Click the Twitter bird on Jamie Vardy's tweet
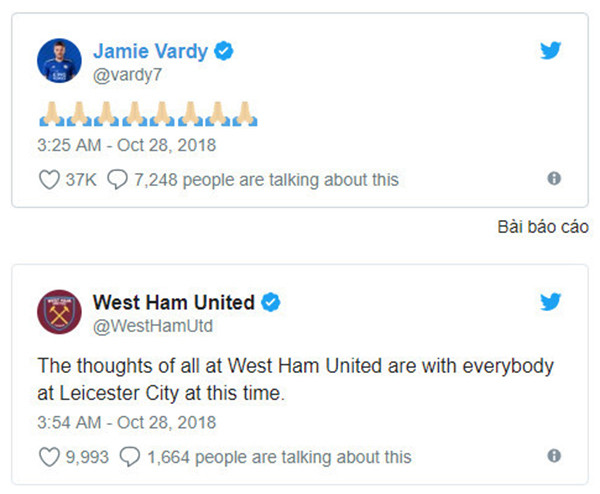Screen dimensions: 600x494 point(551,51)
